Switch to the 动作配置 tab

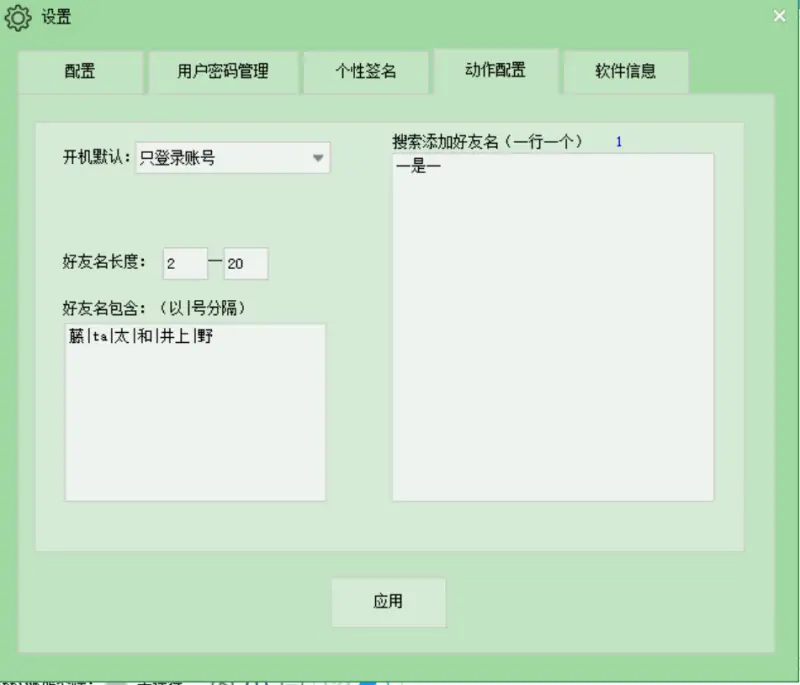pyautogui.click(x=495, y=71)
